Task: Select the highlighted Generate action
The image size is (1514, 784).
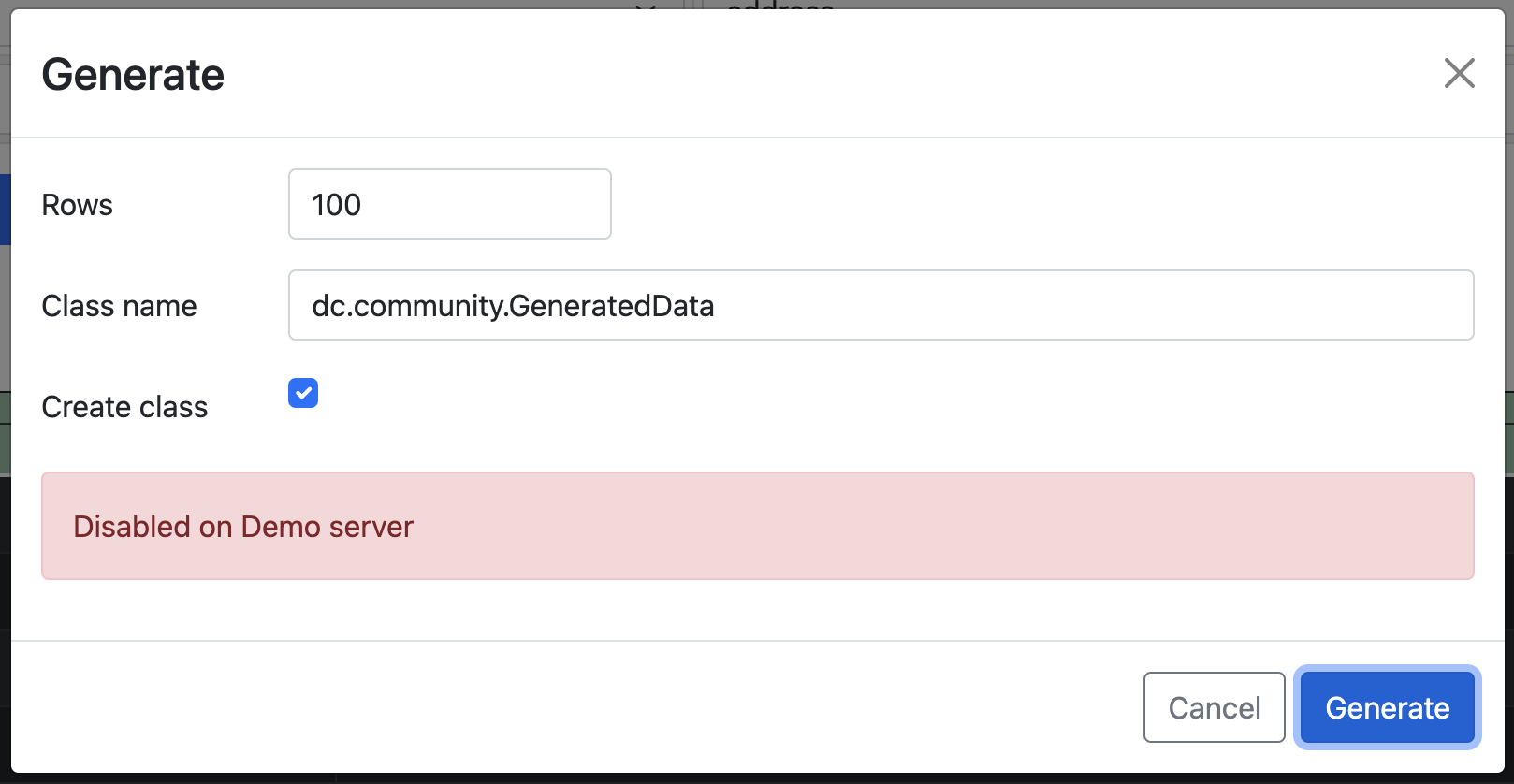Action: pos(1386,707)
